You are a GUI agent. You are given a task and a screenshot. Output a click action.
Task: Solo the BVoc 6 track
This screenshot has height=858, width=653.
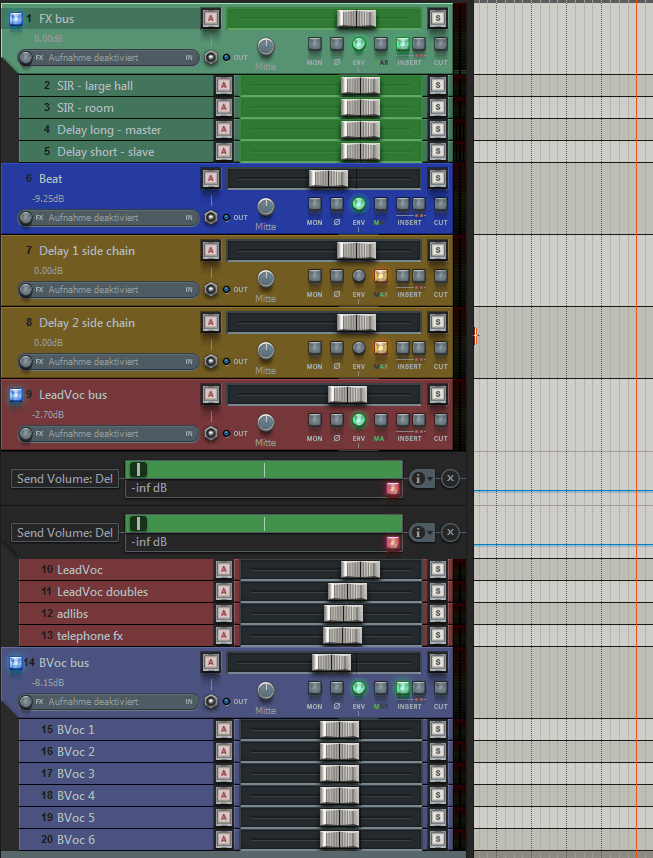click(x=437, y=839)
